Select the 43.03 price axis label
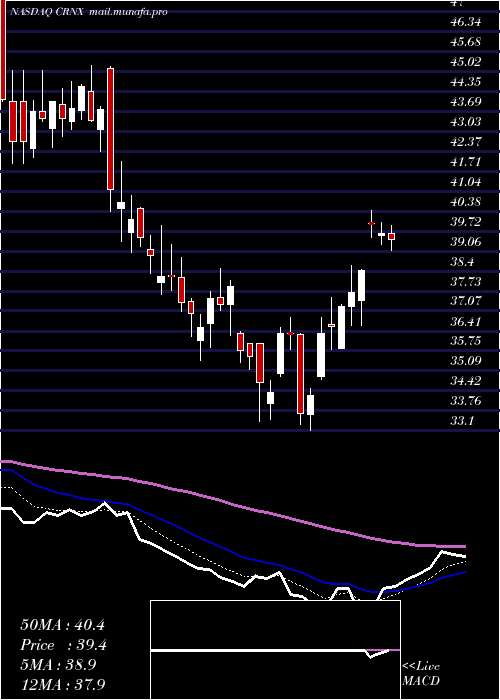This screenshot has height=700, width=500. [467, 121]
